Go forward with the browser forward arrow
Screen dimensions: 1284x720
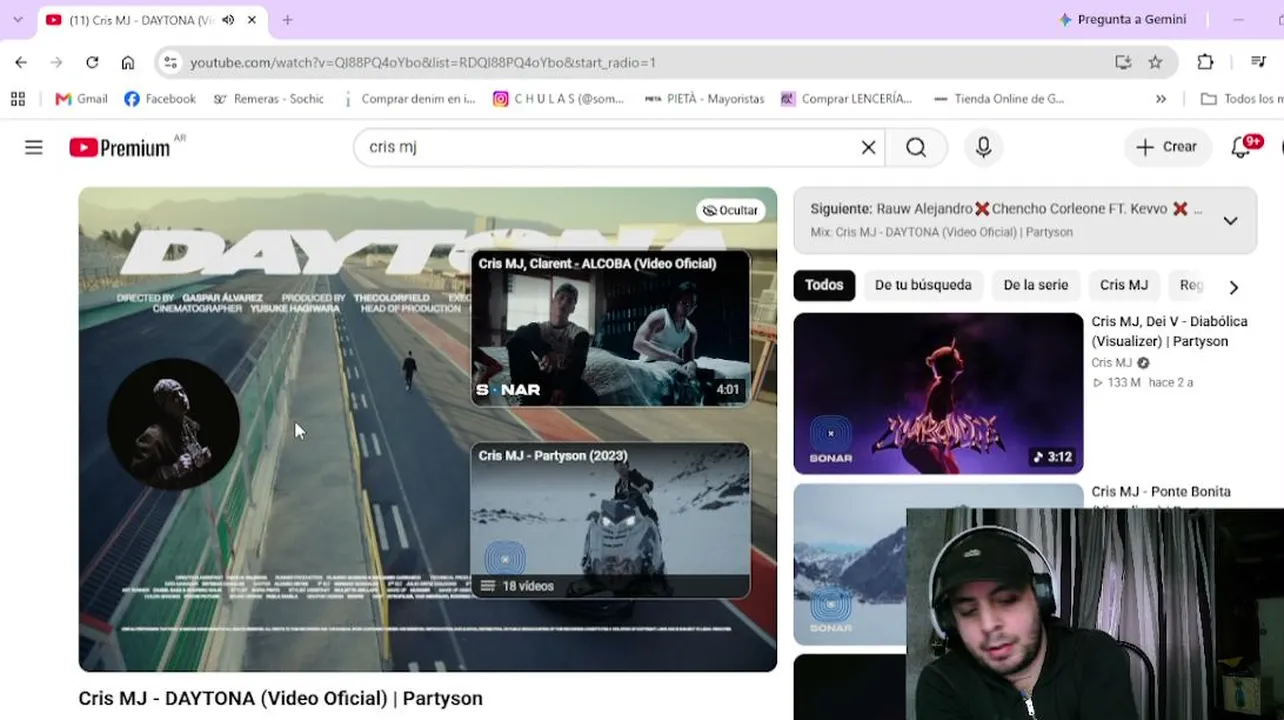[x=56, y=62]
